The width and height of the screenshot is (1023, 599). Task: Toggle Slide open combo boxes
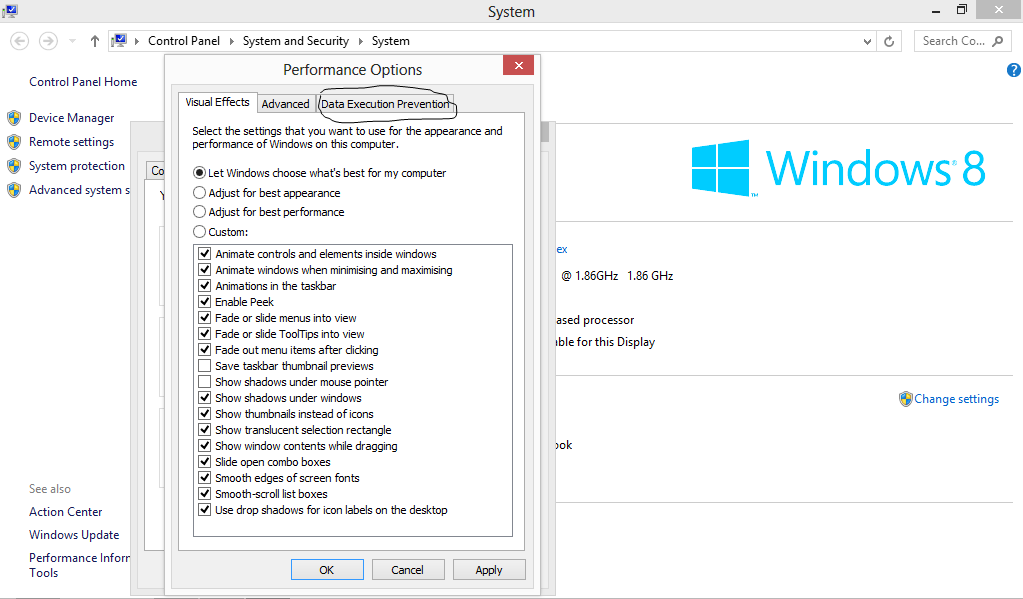point(205,462)
